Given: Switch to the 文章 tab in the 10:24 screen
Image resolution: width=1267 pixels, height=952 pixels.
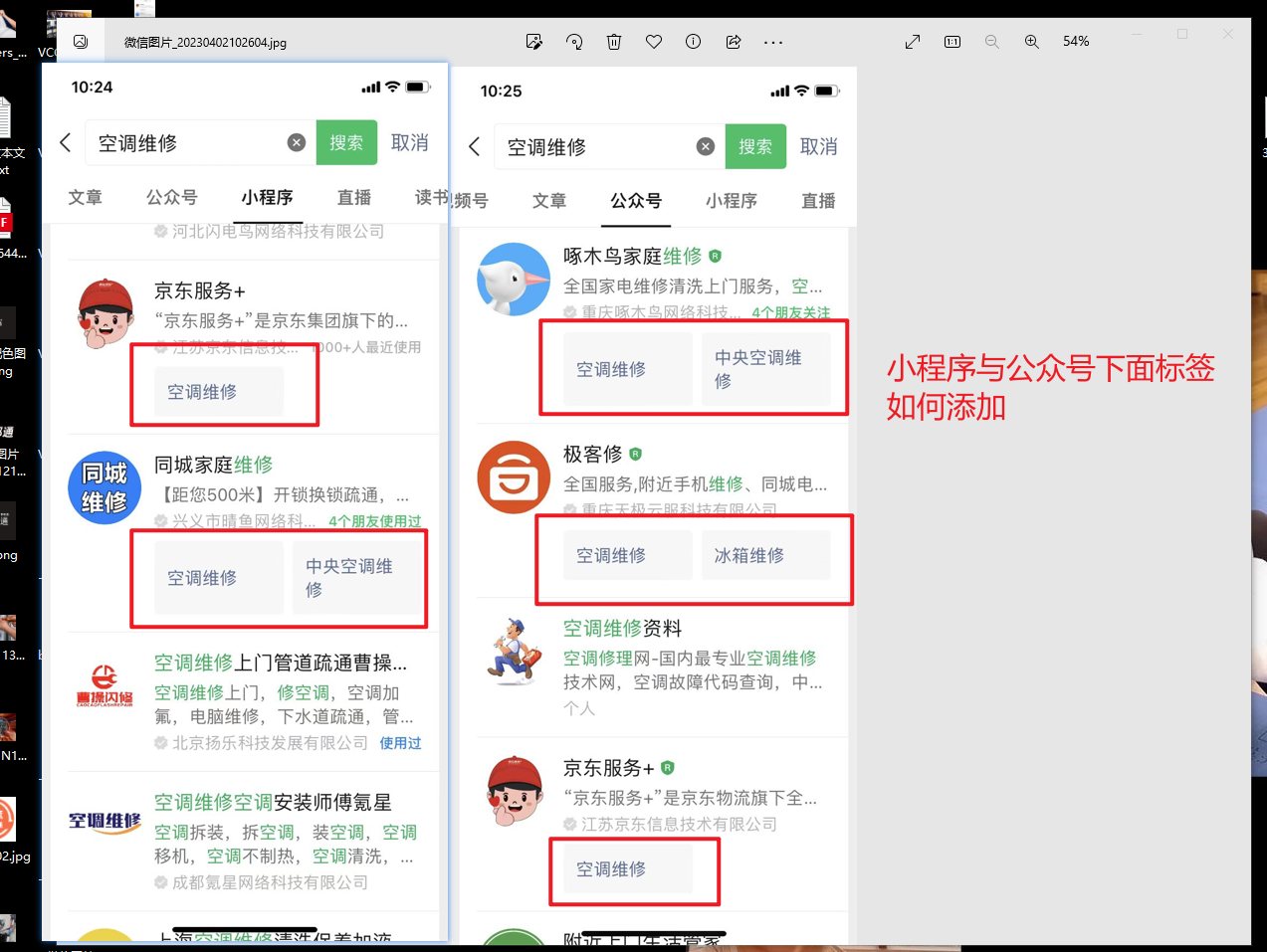Looking at the screenshot, I should pyautogui.click(x=86, y=197).
